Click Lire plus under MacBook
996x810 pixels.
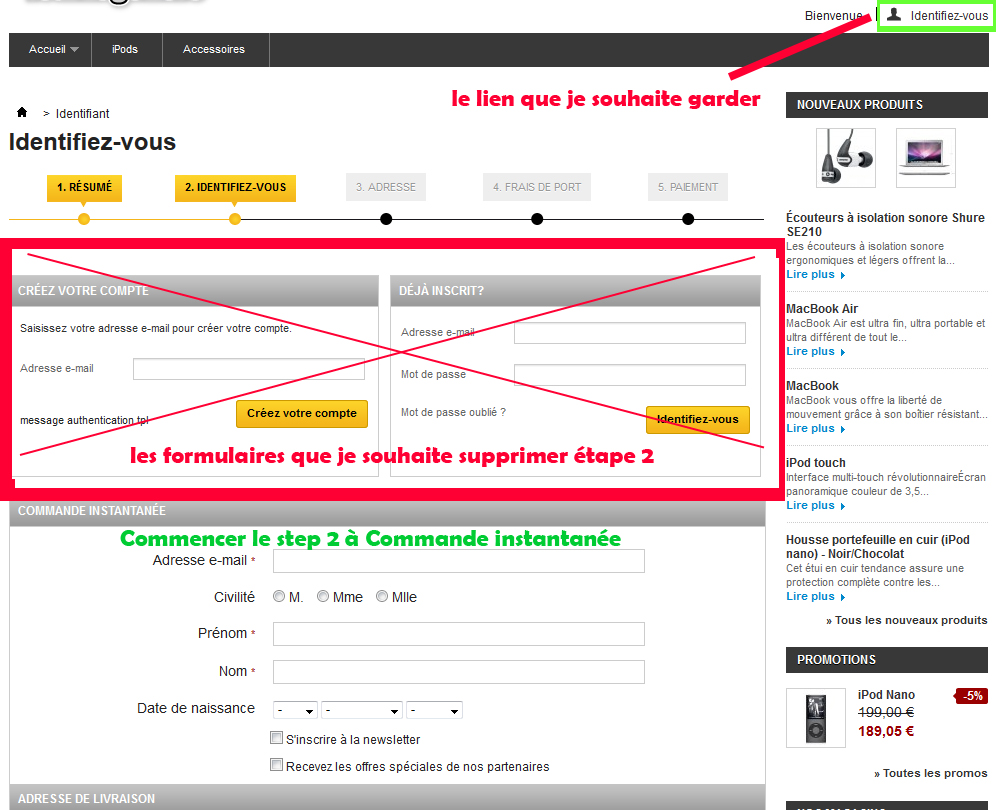click(816, 428)
